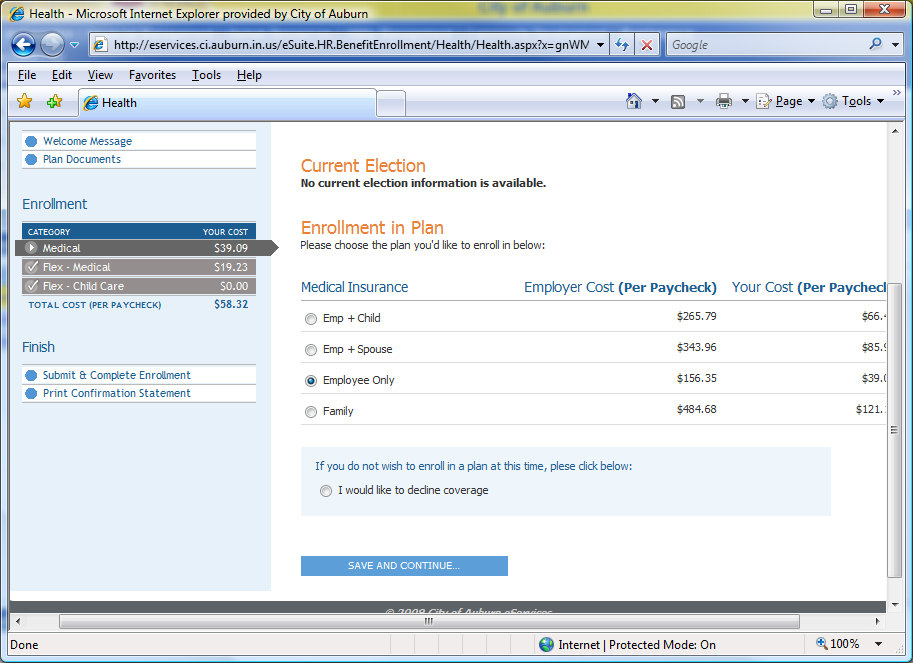The image size is (913, 663).
Task: Open the Favorites menu
Action: click(x=153, y=75)
